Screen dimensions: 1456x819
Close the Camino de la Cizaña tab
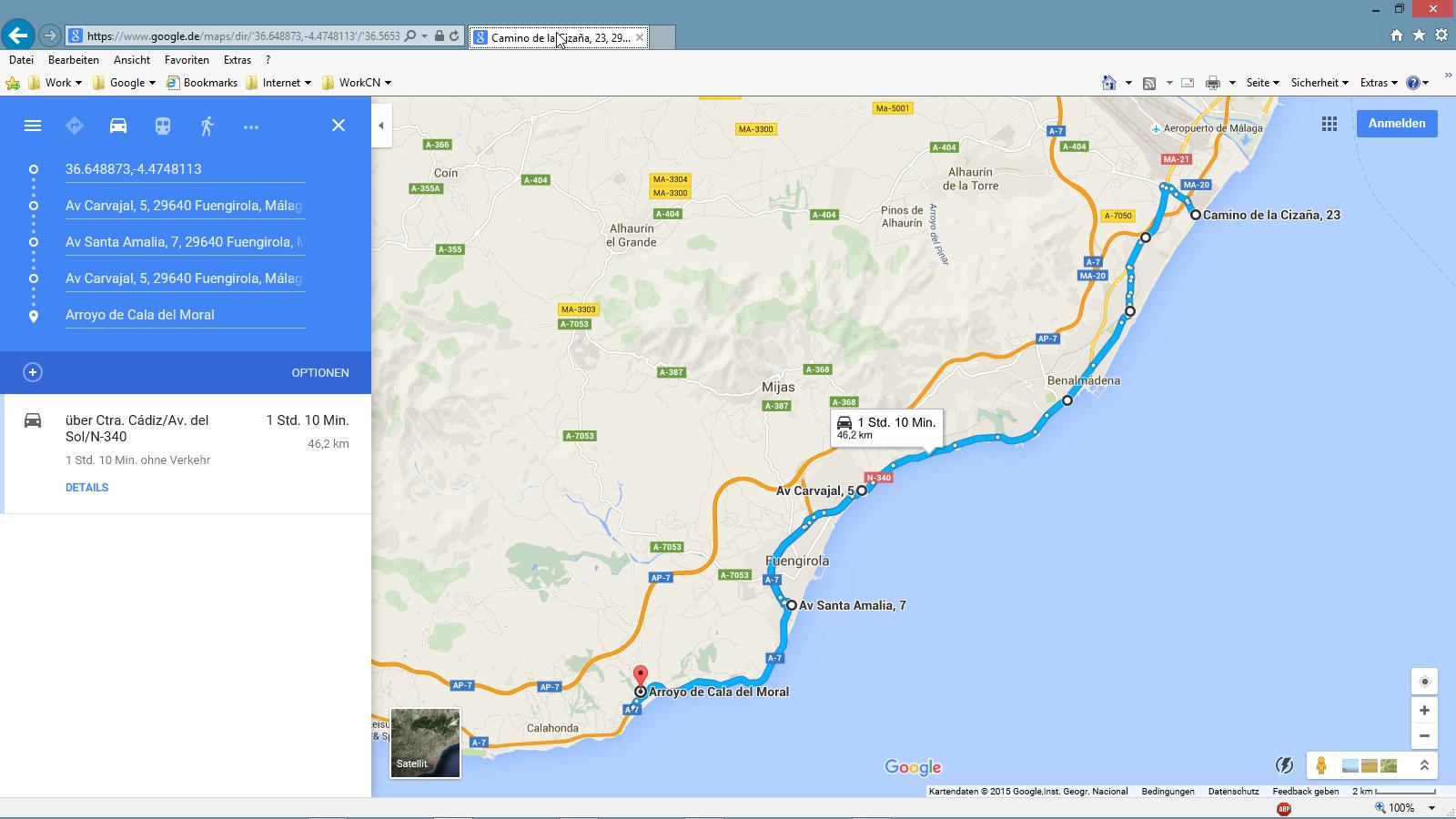639,37
